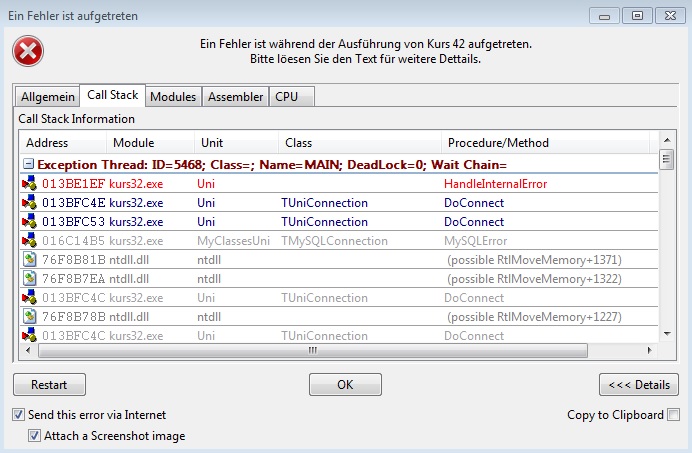Enable the Copy to Clipboard checkbox
The height and width of the screenshot is (453, 692).
click(673, 415)
